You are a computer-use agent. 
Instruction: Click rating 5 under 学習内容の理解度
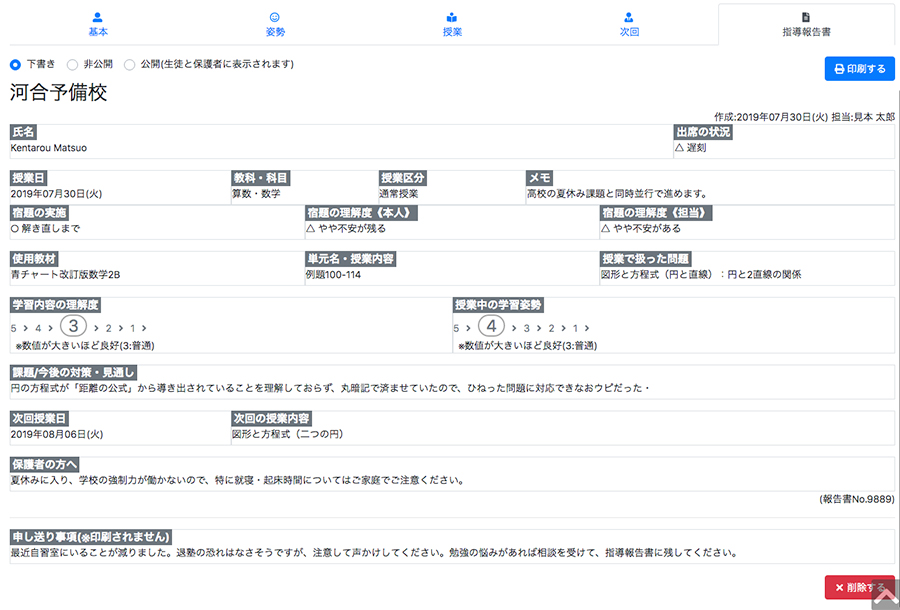click(14, 328)
